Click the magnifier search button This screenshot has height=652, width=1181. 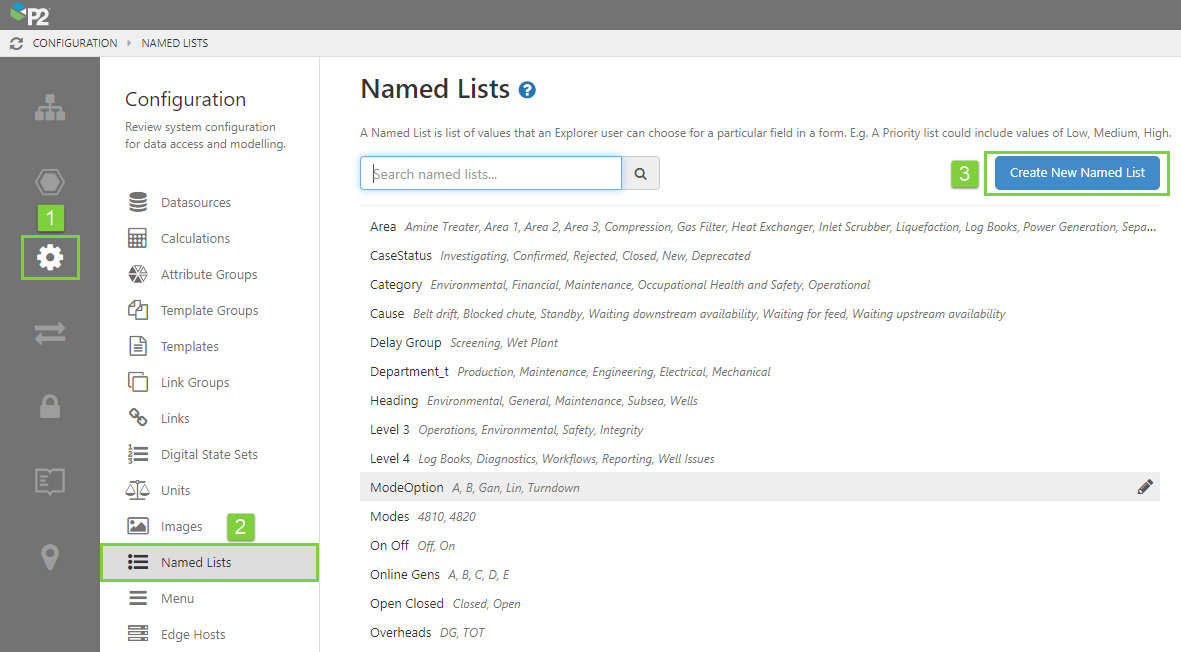pyautogui.click(x=641, y=173)
